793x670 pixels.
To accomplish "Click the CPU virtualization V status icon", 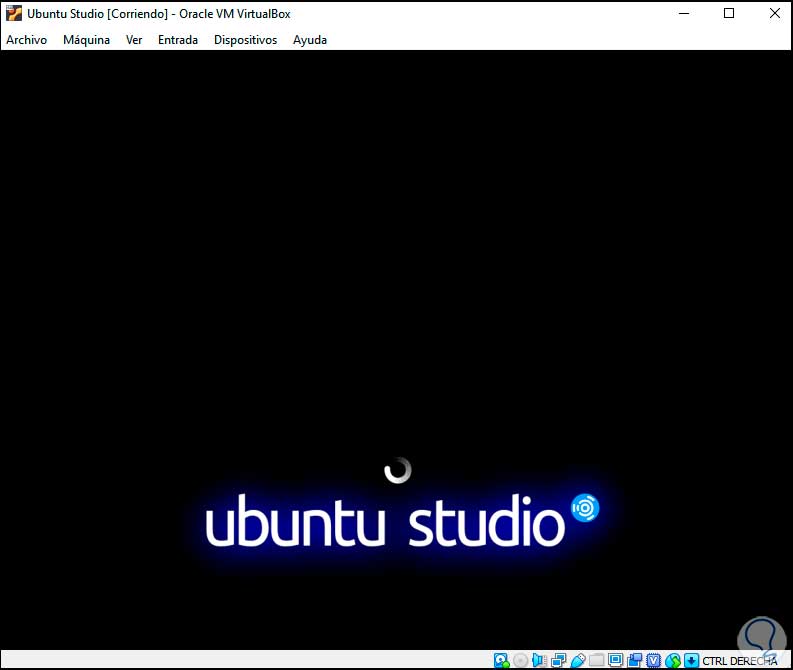I will point(653,660).
